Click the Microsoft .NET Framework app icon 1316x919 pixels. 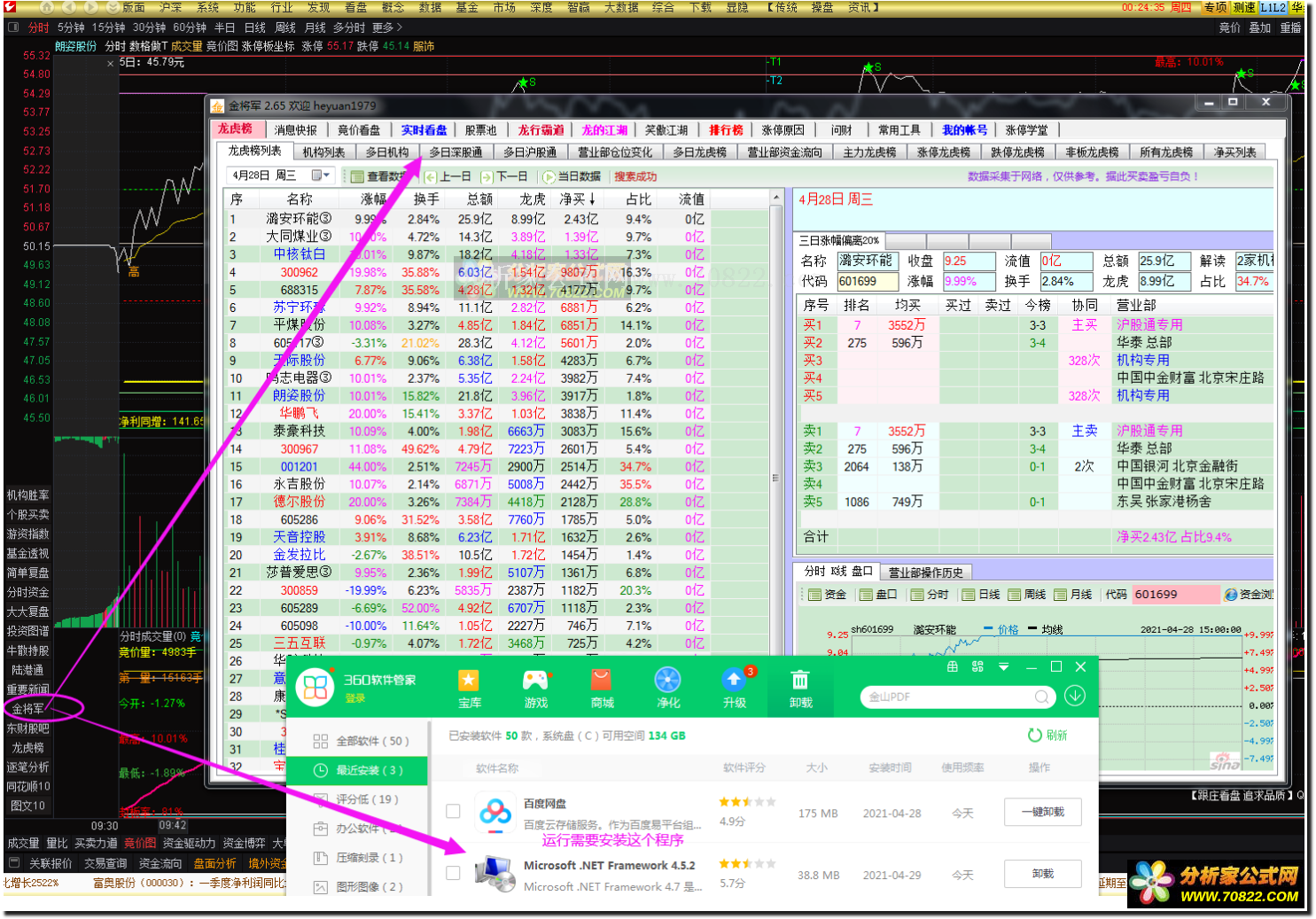(495, 873)
